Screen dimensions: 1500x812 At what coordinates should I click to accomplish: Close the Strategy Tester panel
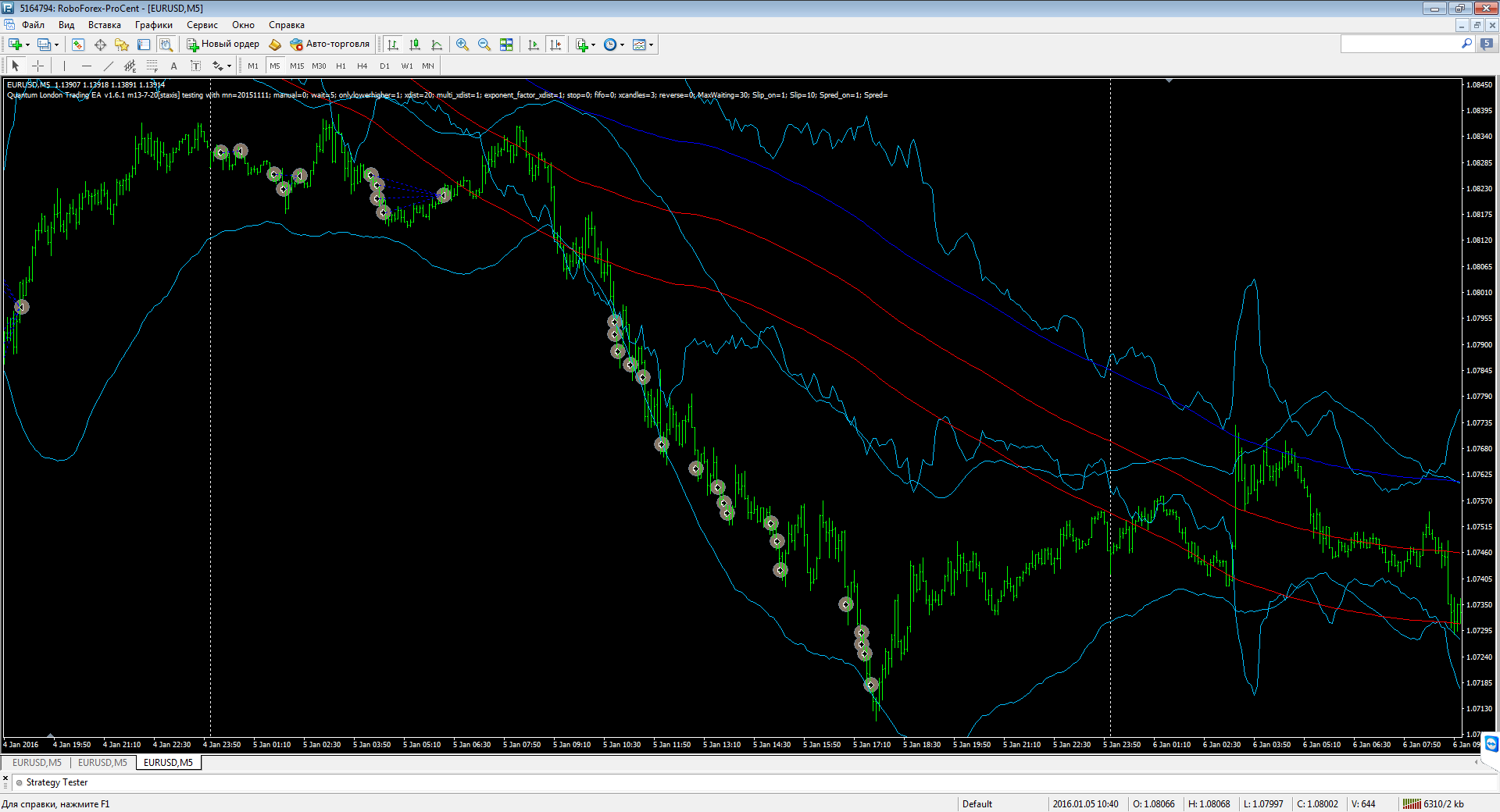coord(5,778)
